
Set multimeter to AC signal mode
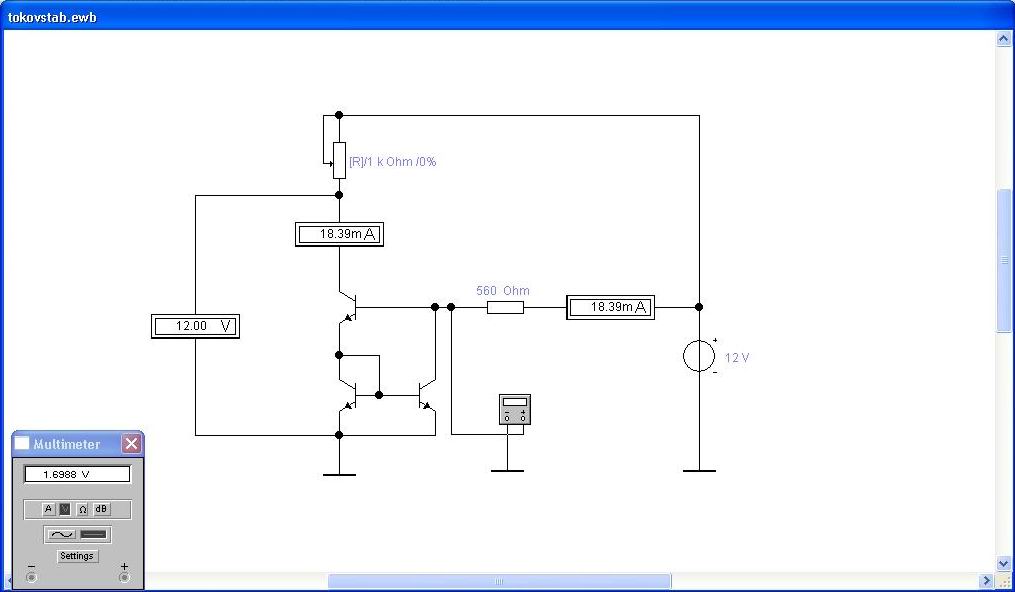click(x=61, y=535)
